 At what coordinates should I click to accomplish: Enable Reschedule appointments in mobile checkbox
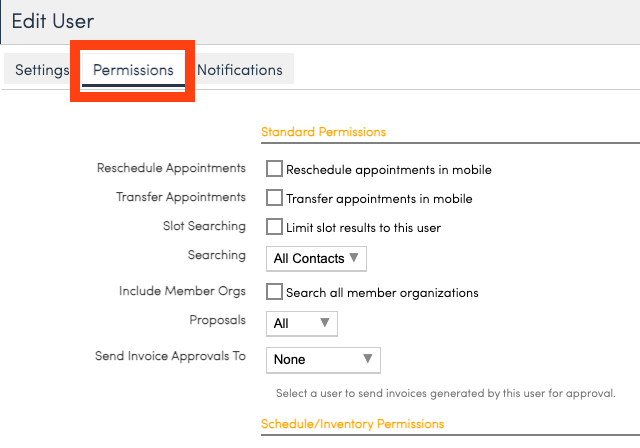(x=274, y=169)
